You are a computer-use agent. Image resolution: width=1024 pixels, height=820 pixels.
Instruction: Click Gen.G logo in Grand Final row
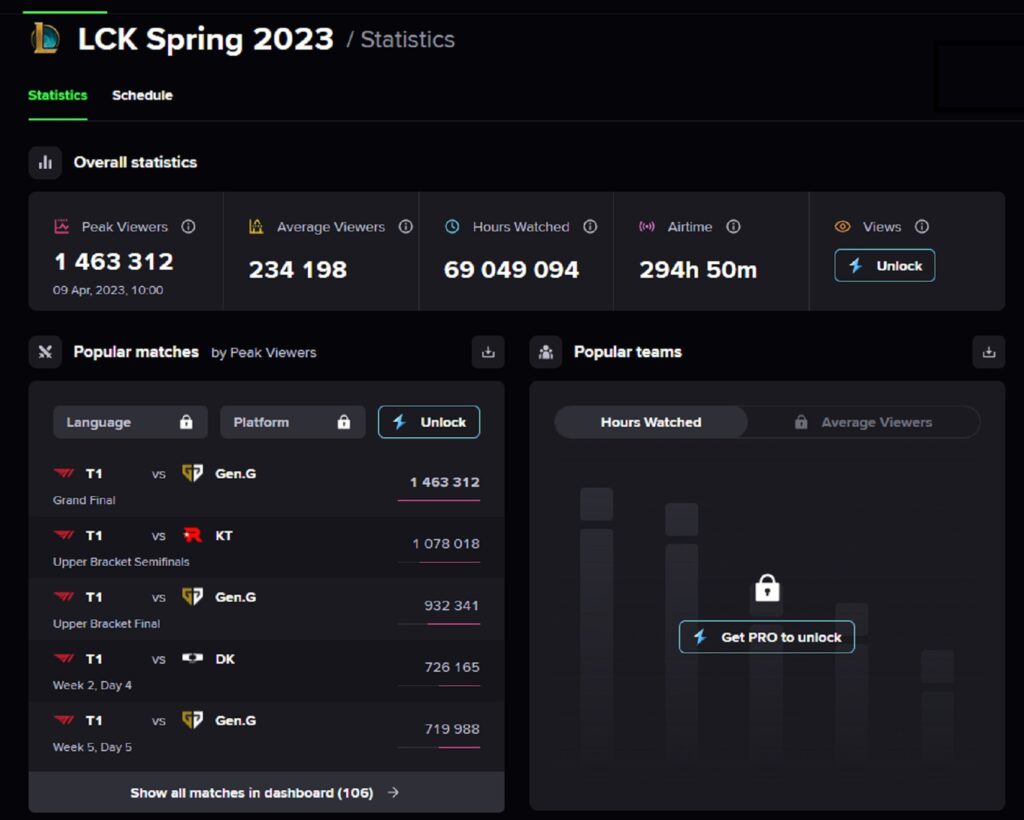pos(192,473)
